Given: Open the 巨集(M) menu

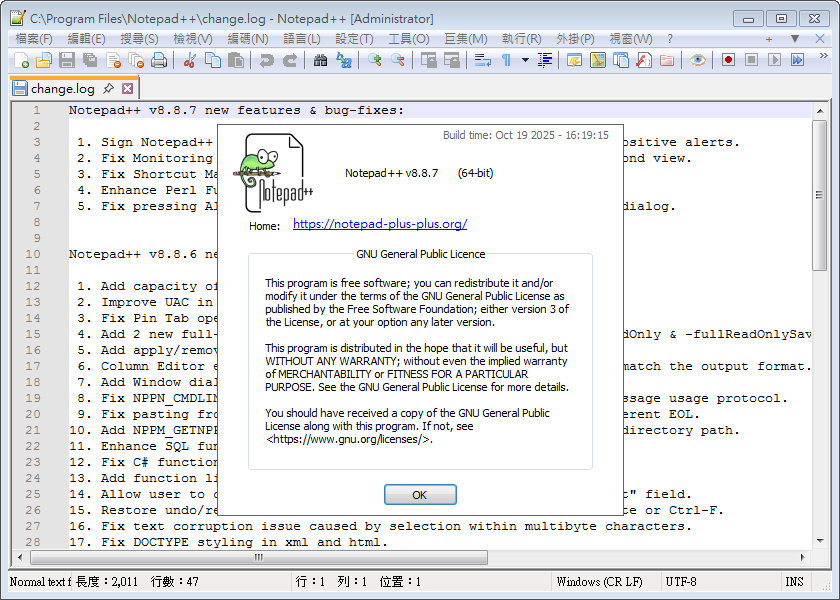Looking at the screenshot, I should 466,39.
